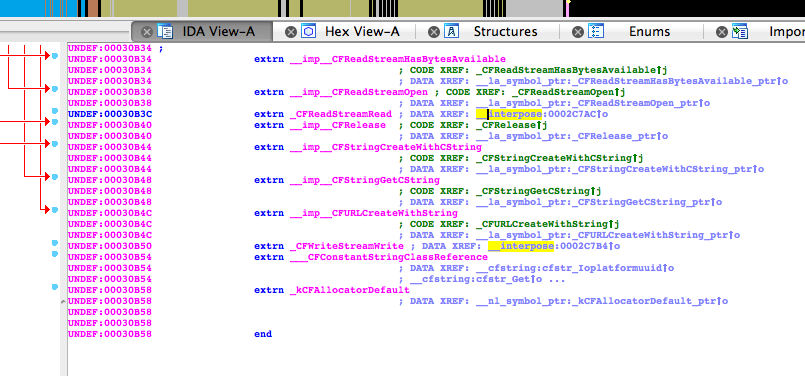Click the blue dot next to kCFAllocatorDefault line
The height and width of the screenshot is (376, 805).
pyautogui.click(x=55, y=287)
